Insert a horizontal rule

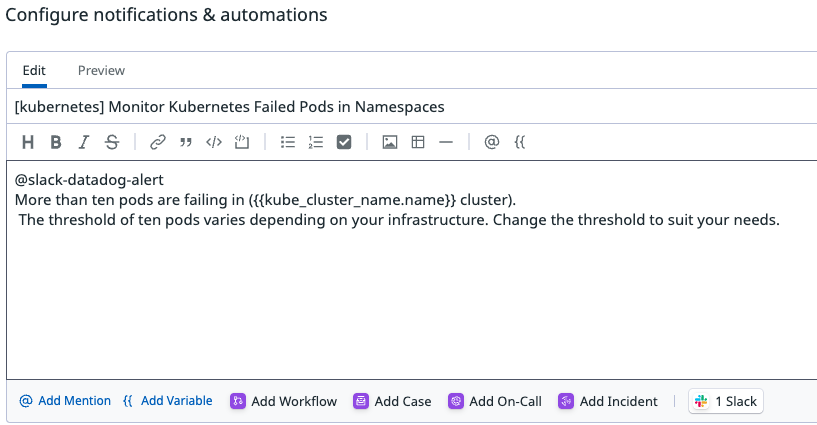point(446,142)
